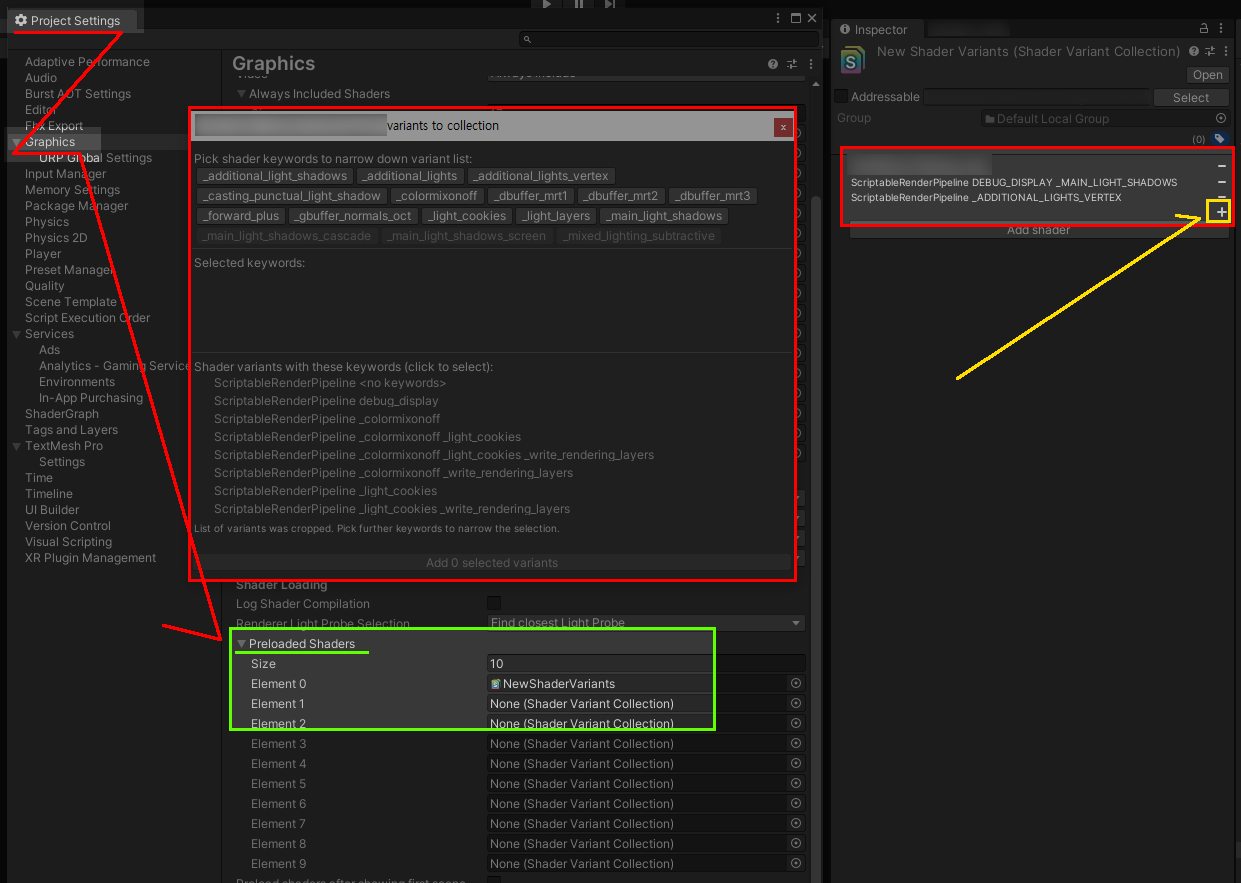Click object picker for Element 3
This screenshot has width=1241, height=883.
pos(796,744)
